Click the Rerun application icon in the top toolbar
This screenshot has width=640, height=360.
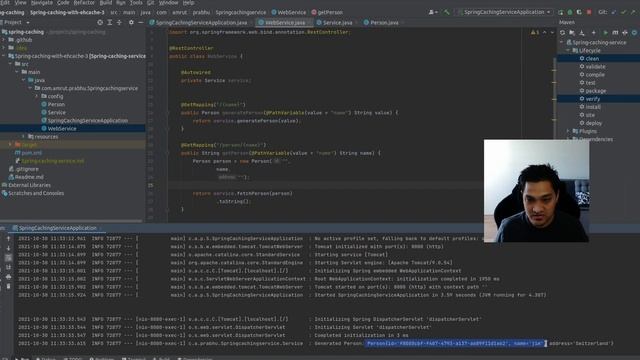[561, 12]
